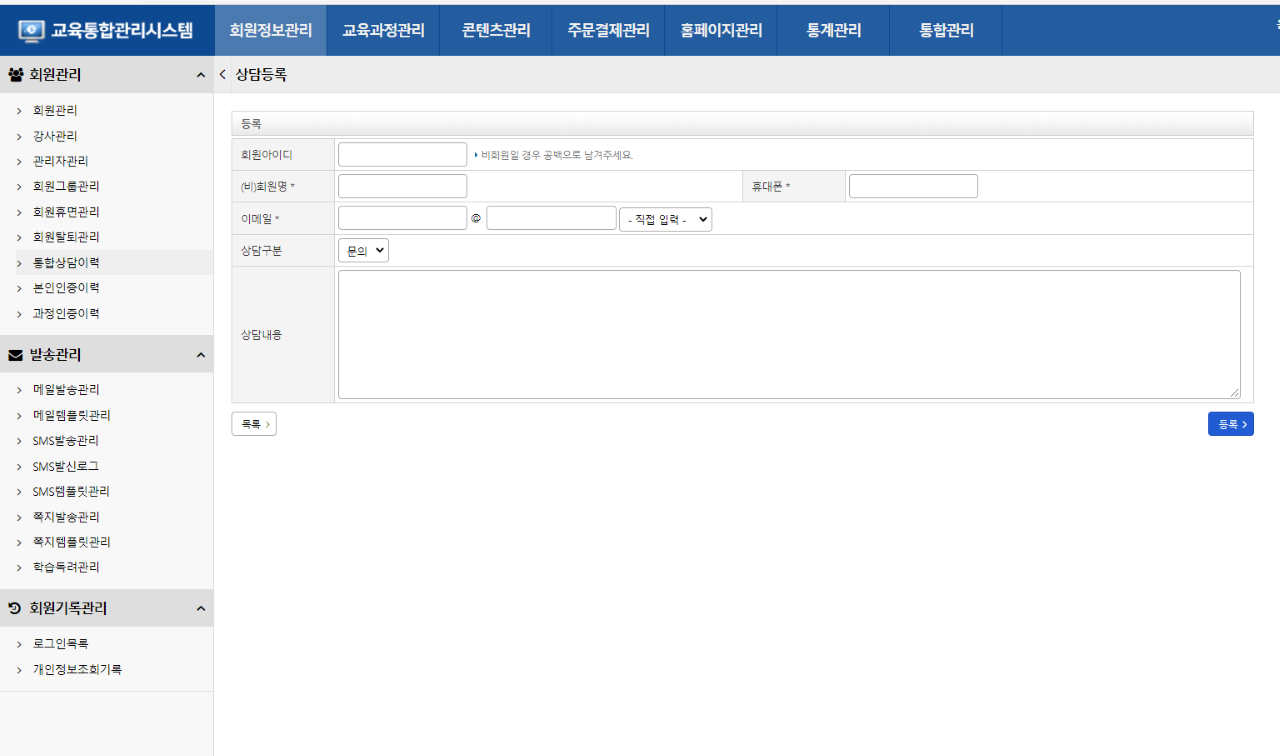Switch to the 통계관리 top menu
This screenshot has width=1280, height=756.
(x=833, y=30)
